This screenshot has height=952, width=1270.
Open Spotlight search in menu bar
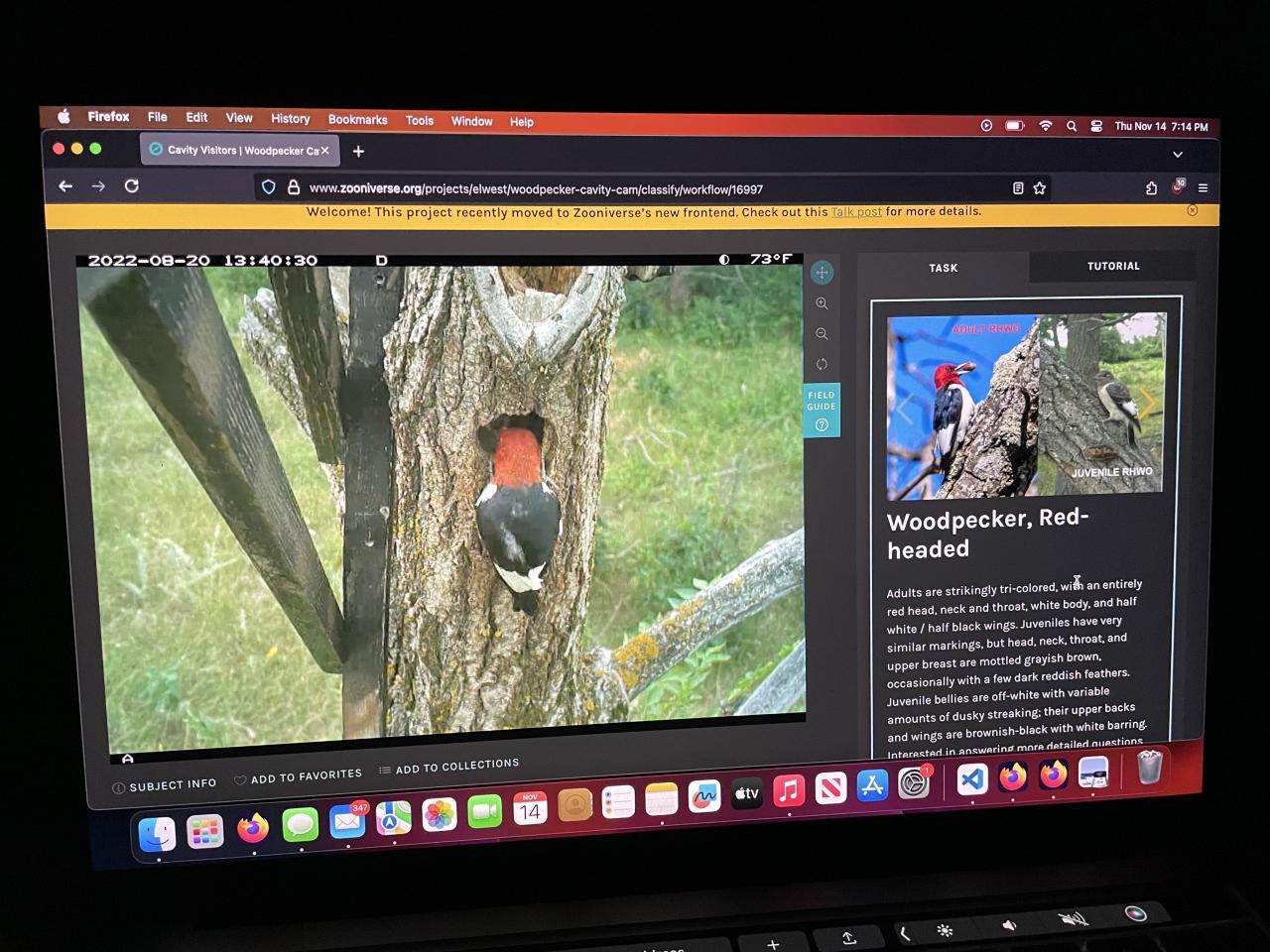tap(1072, 126)
